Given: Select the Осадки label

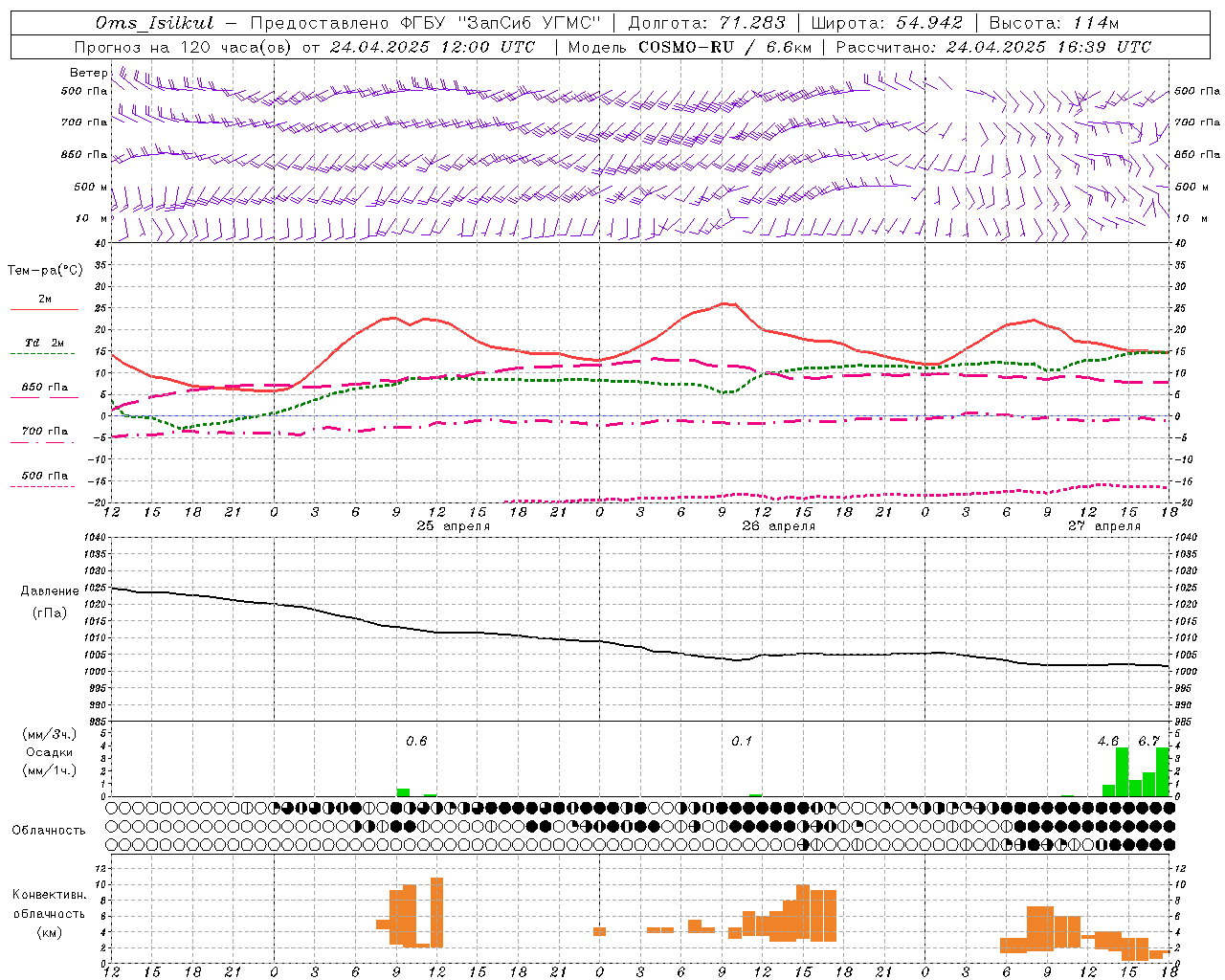Looking at the screenshot, I should tap(50, 752).
